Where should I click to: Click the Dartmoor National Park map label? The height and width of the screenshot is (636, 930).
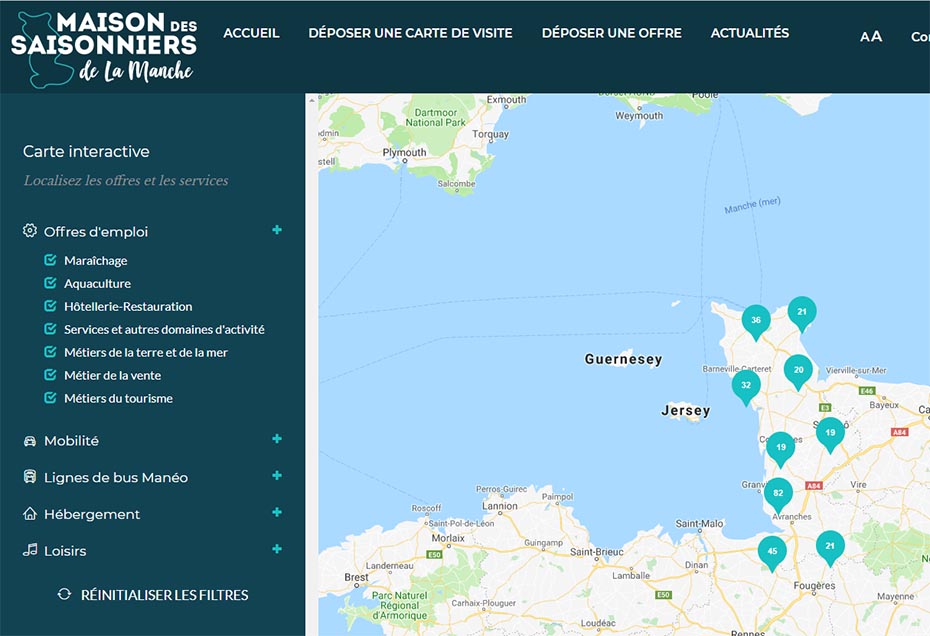(x=436, y=117)
